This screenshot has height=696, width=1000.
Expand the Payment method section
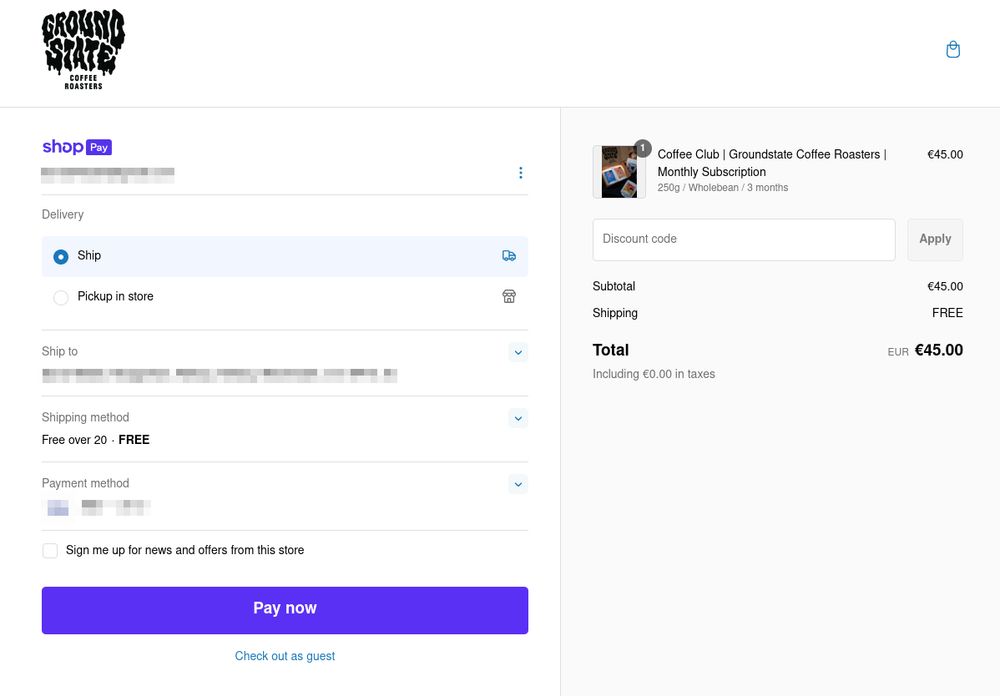tap(518, 484)
